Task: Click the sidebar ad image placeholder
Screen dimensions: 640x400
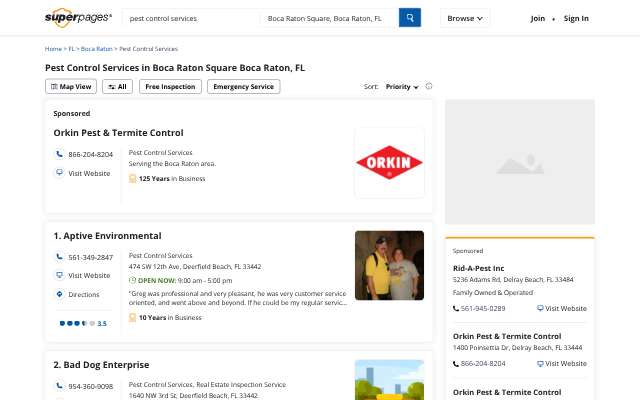Action: pyautogui.click(x=520, y=162)
